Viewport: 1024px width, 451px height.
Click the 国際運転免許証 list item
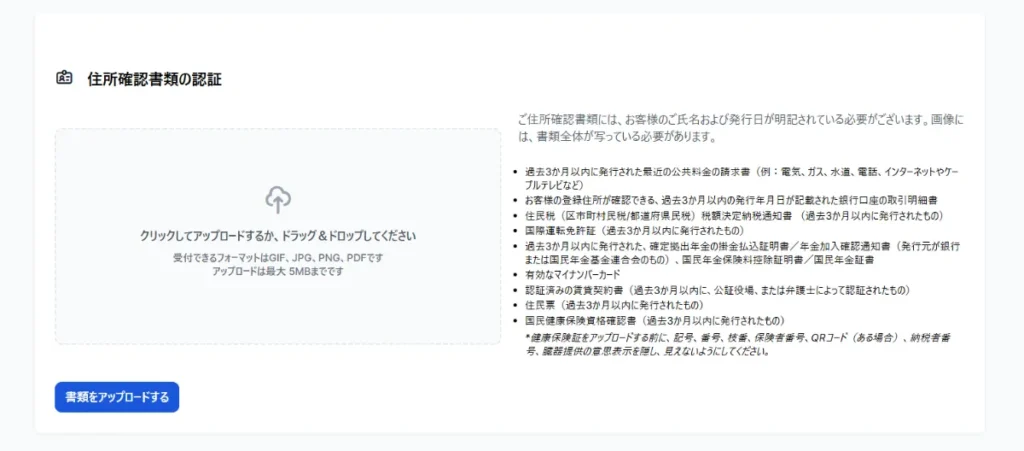coord(634,230)
